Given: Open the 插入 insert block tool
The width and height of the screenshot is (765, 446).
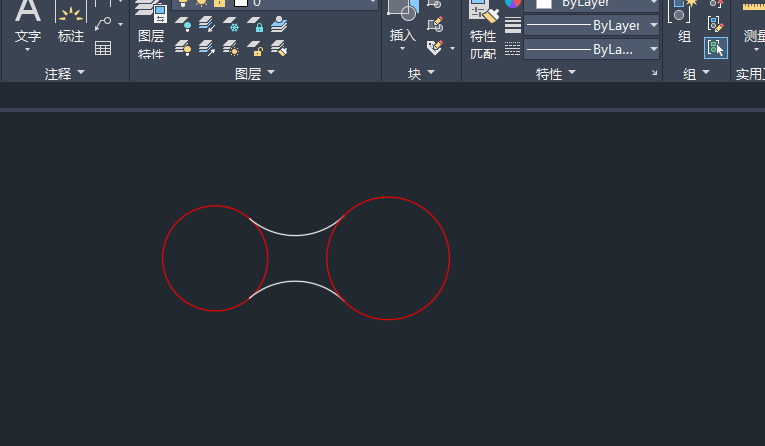Looking at the screenshot, I should pyautogui.click(x=403, y=20).
